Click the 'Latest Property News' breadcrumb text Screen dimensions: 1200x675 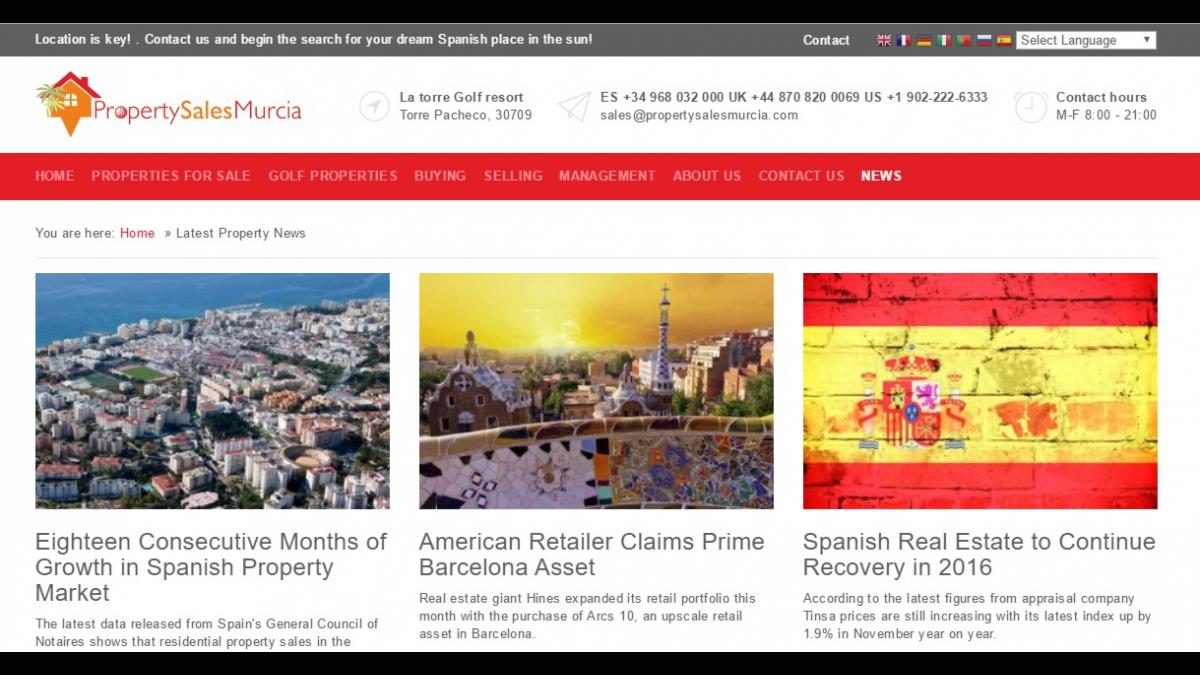coord(241,233)
